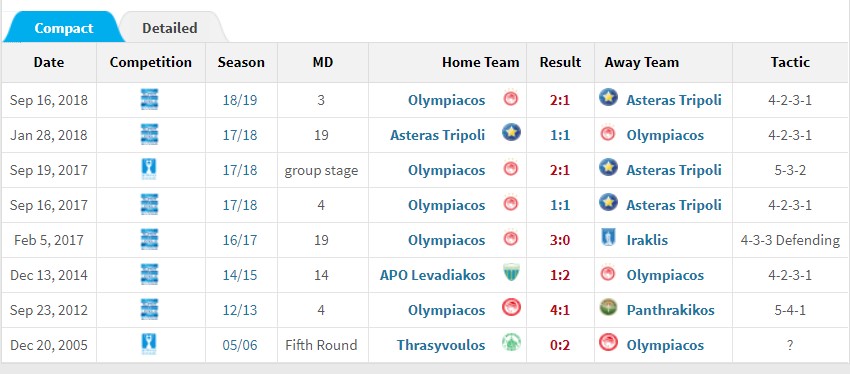This screenshot has width=850, height=374.
Task: Click the APO Levadiakos club crest
Action: (x=511, y=275)
